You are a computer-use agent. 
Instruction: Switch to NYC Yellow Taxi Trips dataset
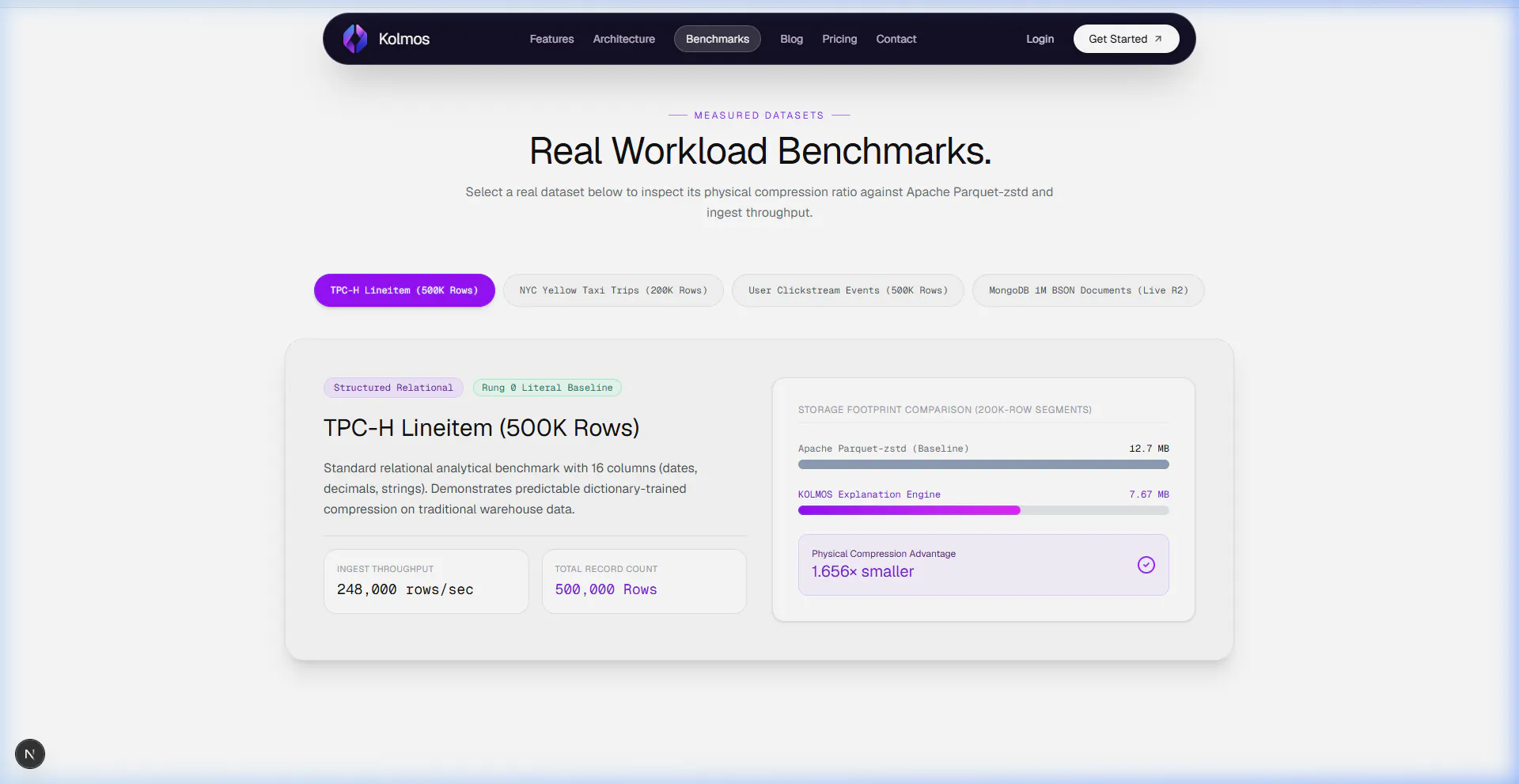click(x=613, y=290)
